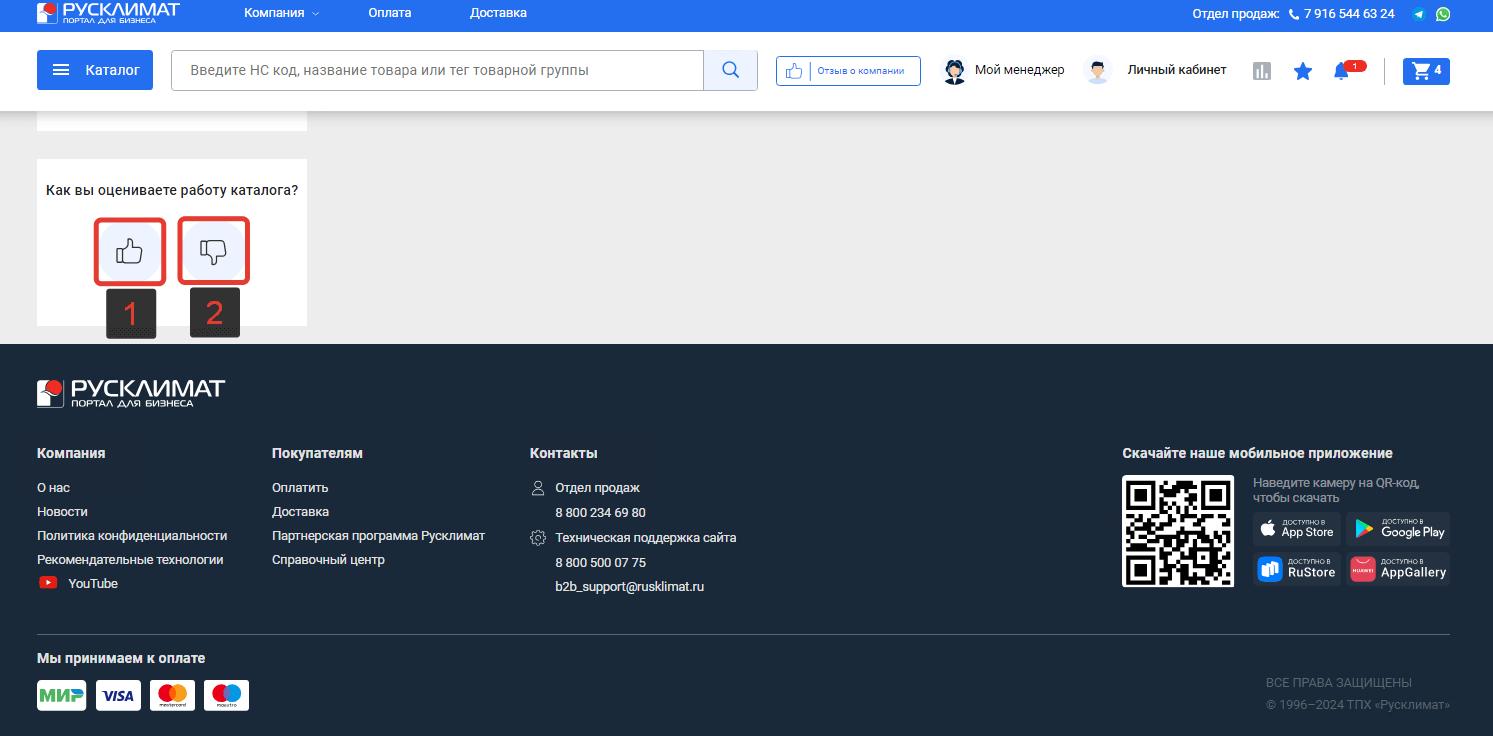
Task: Rate catalog with thumbs up
Action: point(130,251)
